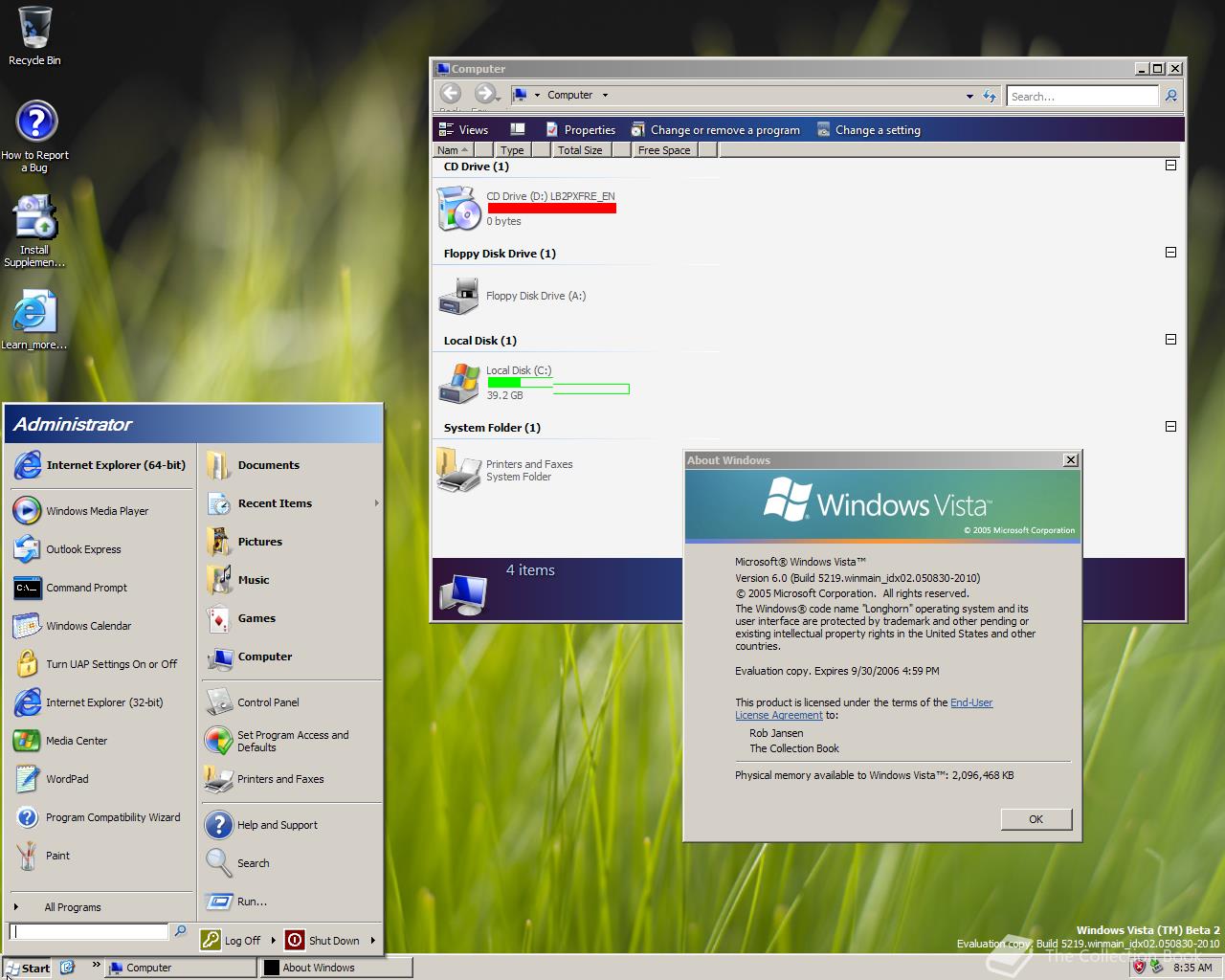Focus the Start menu search box
The width and height of the screenshot is (1225, 980).
point(89,931)
